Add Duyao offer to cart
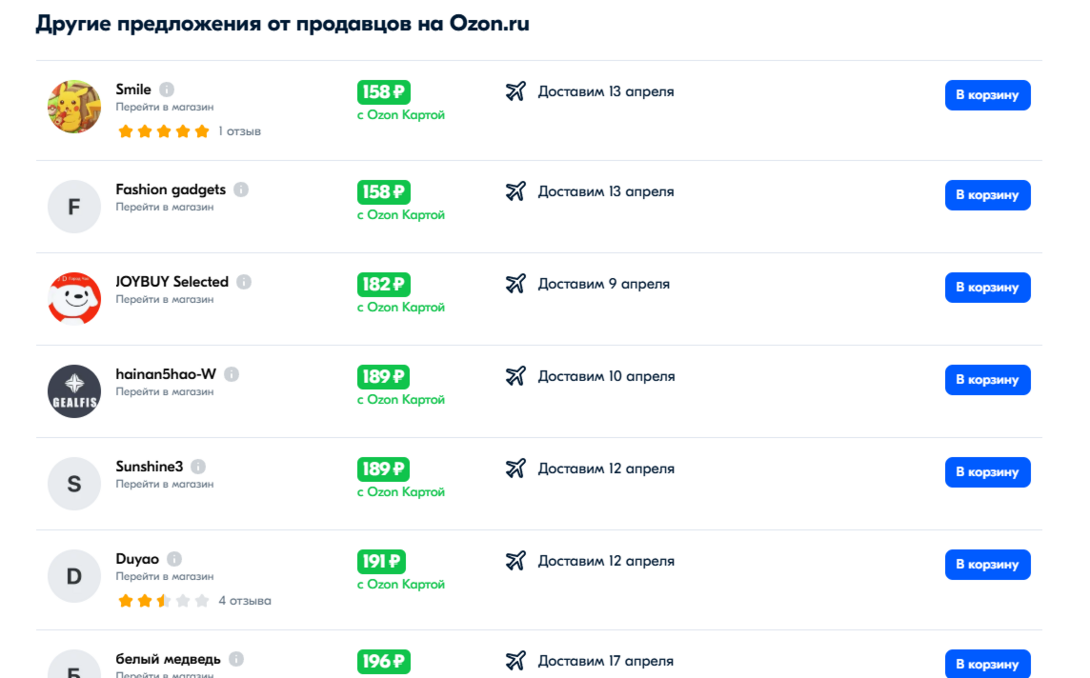Image resolution: width=1090 pixels, height=678 pixels. coord(987,565)
